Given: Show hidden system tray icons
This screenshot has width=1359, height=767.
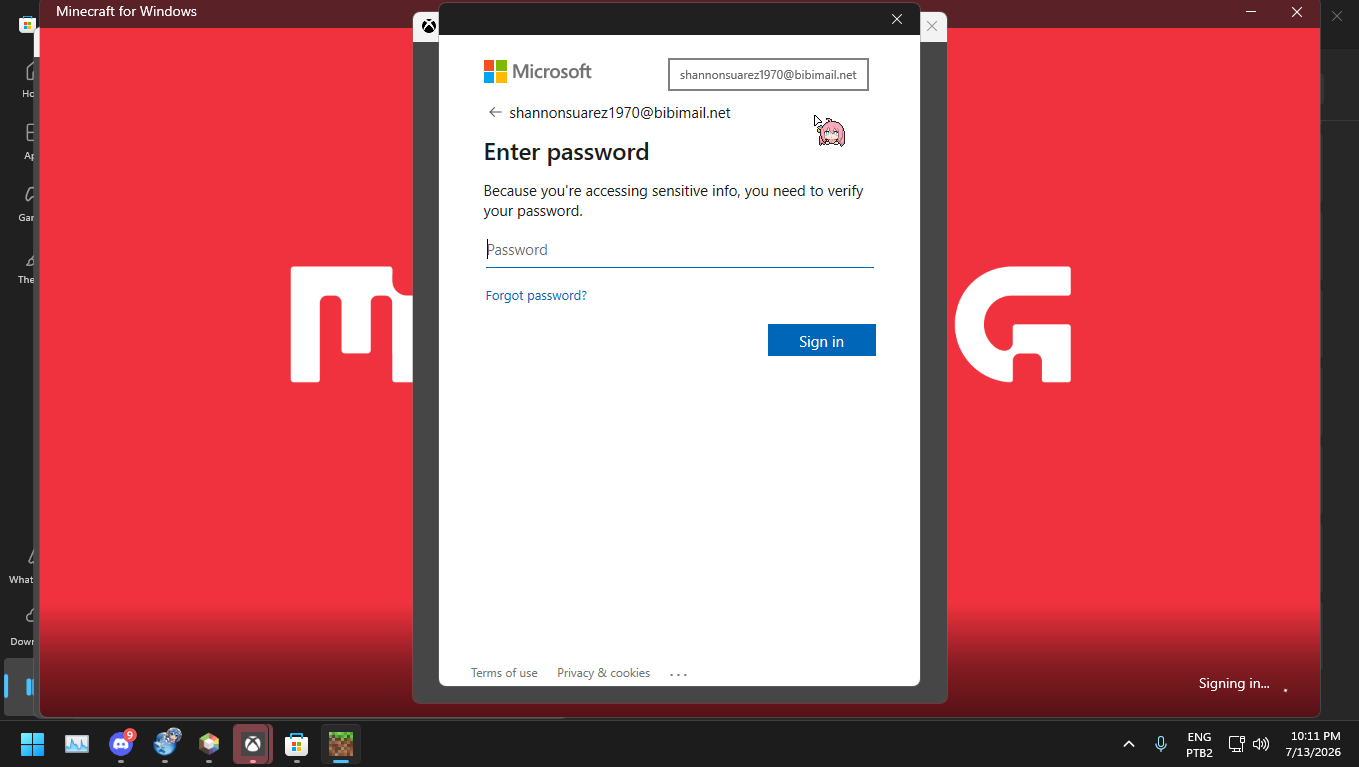Looking at the screenshot, I should 1129,744.
